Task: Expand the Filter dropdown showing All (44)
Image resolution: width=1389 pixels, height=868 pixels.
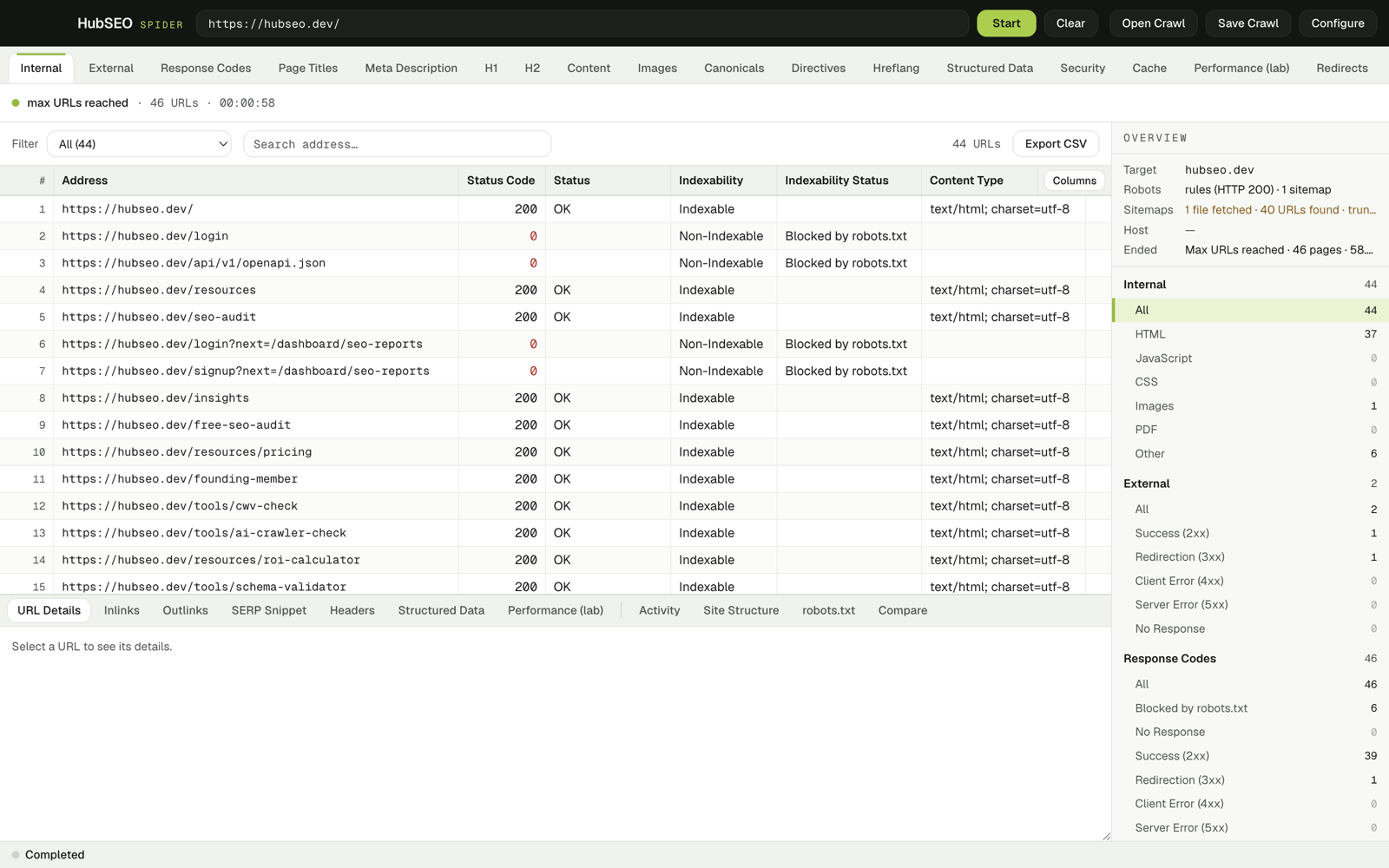Action: (x=139, y=144)
